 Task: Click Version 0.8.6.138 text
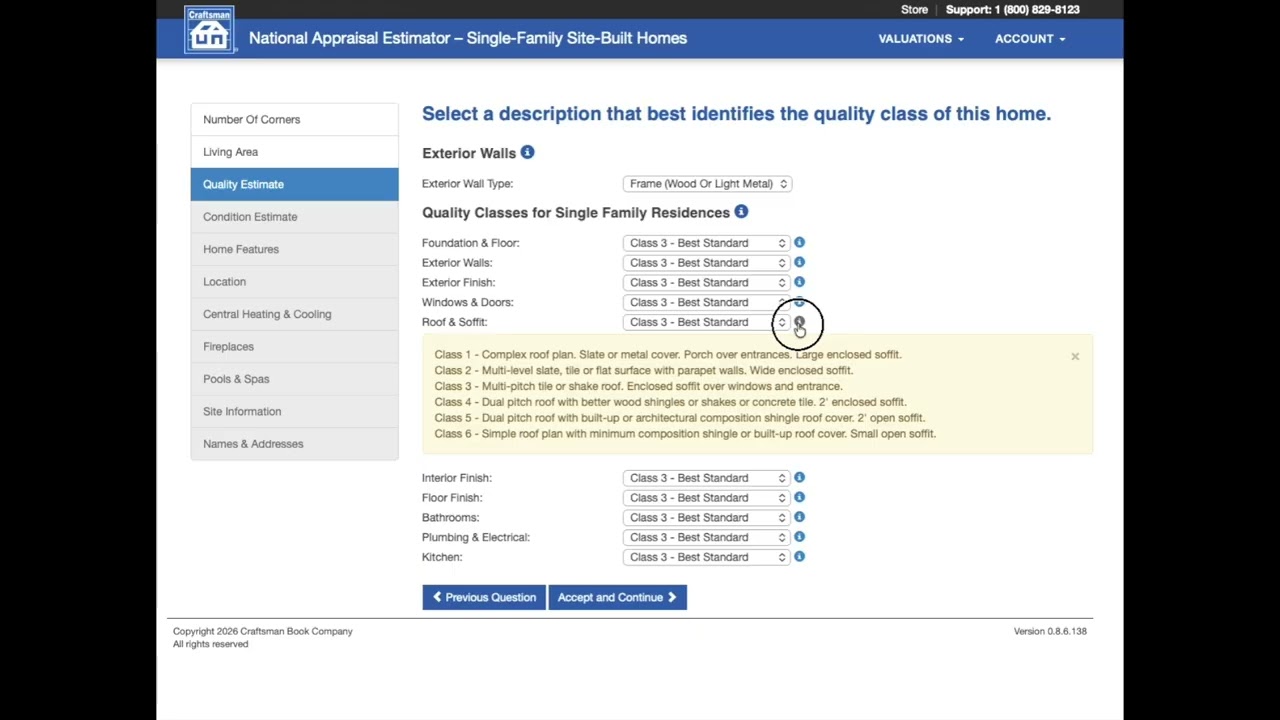pos(1050,631)
